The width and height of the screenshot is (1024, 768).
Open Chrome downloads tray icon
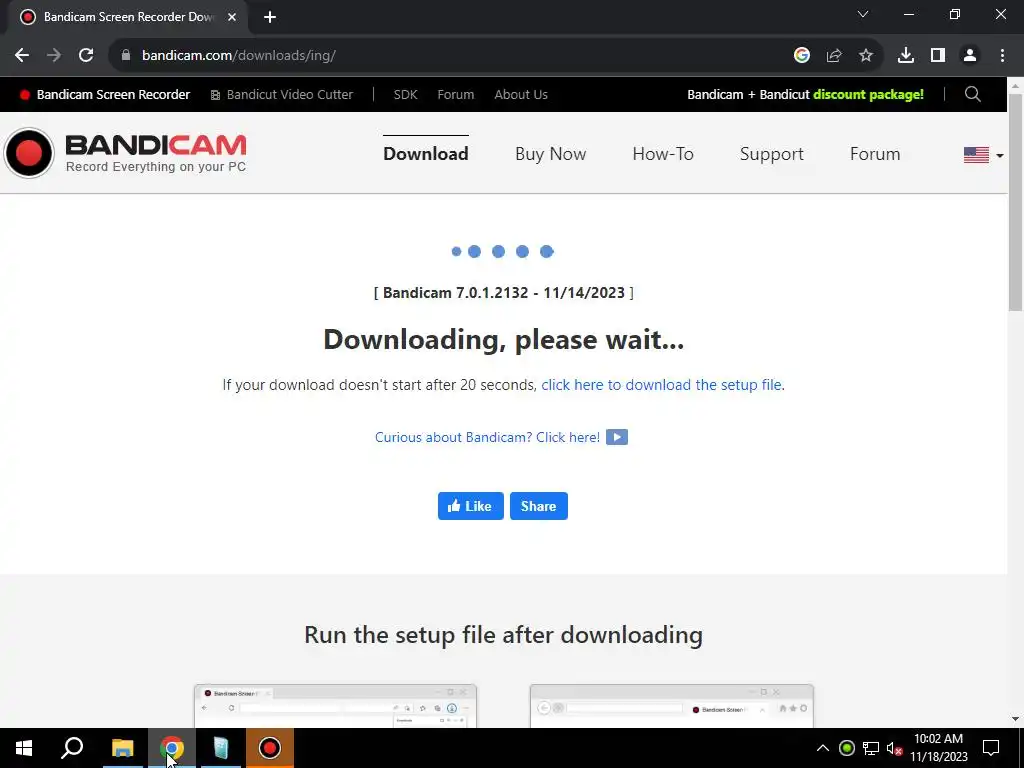point(906,56)
